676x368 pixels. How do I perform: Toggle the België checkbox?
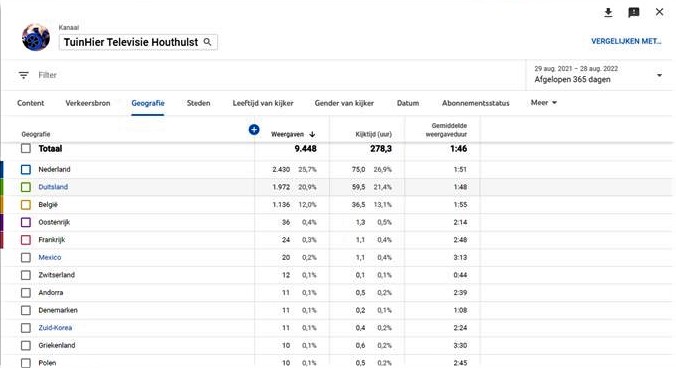[x=26, y=205]
